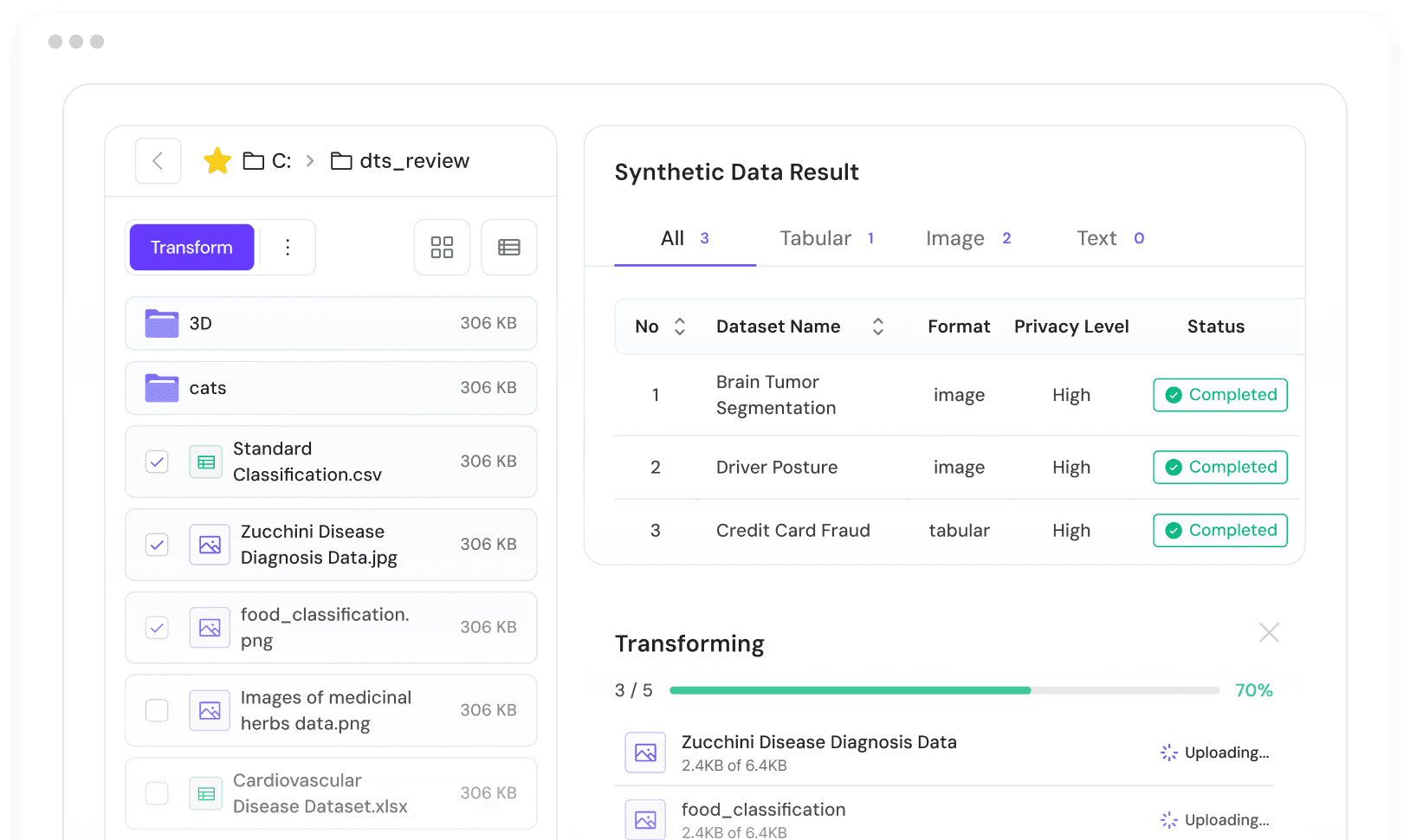Switch to grid view layout
The height and width of the screenshot is (840, 1410).
[x=442, y=248]
